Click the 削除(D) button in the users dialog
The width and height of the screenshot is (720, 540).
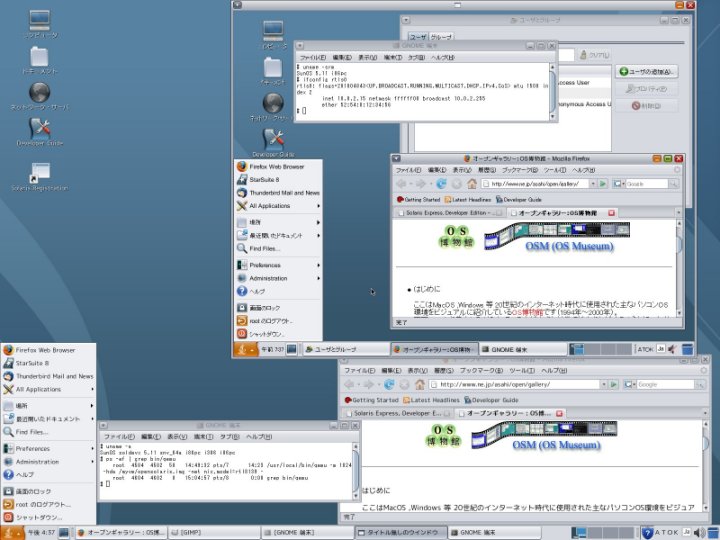click(647, 106)
